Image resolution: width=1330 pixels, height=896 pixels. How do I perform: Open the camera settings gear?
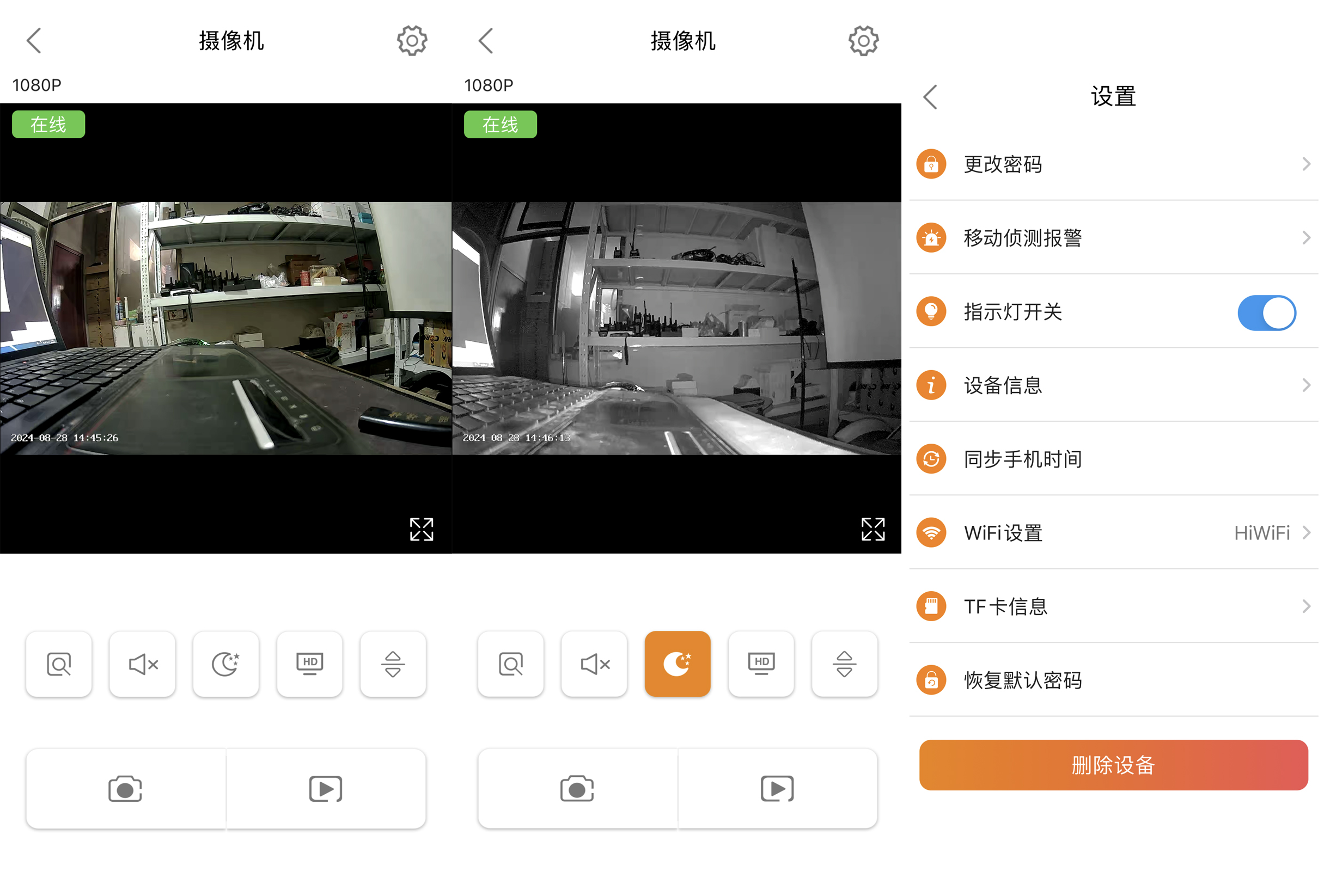click(411, 40)
